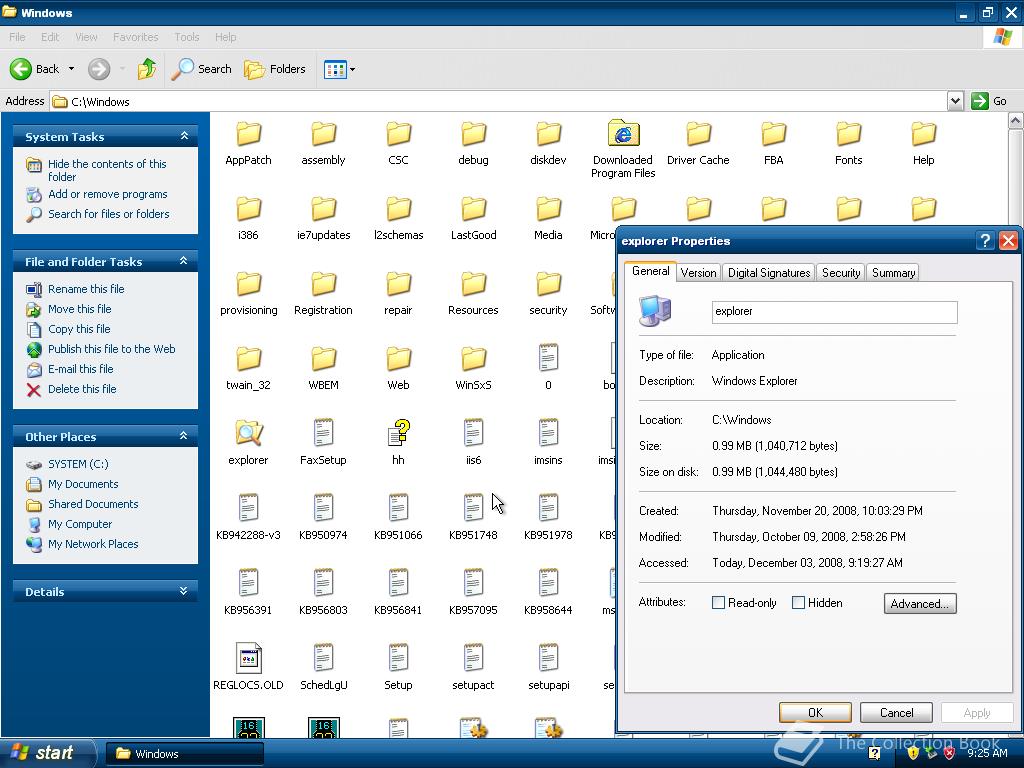Click the help question mark in Properties dialog
The image size is (1024, 768).
tap(985, 240)
